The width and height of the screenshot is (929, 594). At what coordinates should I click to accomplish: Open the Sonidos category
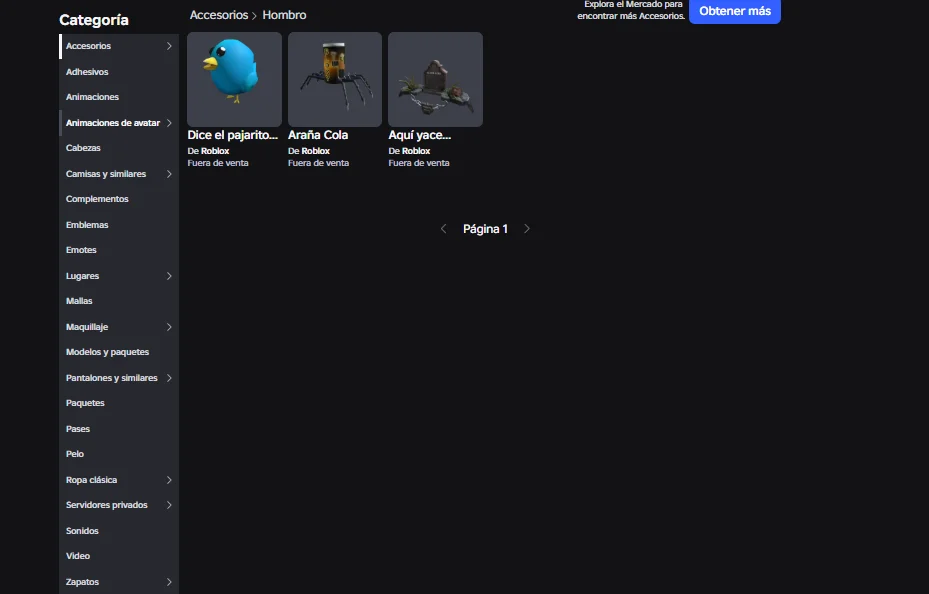pyautogui.click(x=82, y=531)
